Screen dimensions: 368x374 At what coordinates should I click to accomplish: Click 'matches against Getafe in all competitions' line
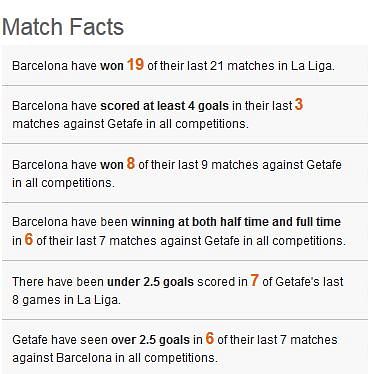(130, 124)
